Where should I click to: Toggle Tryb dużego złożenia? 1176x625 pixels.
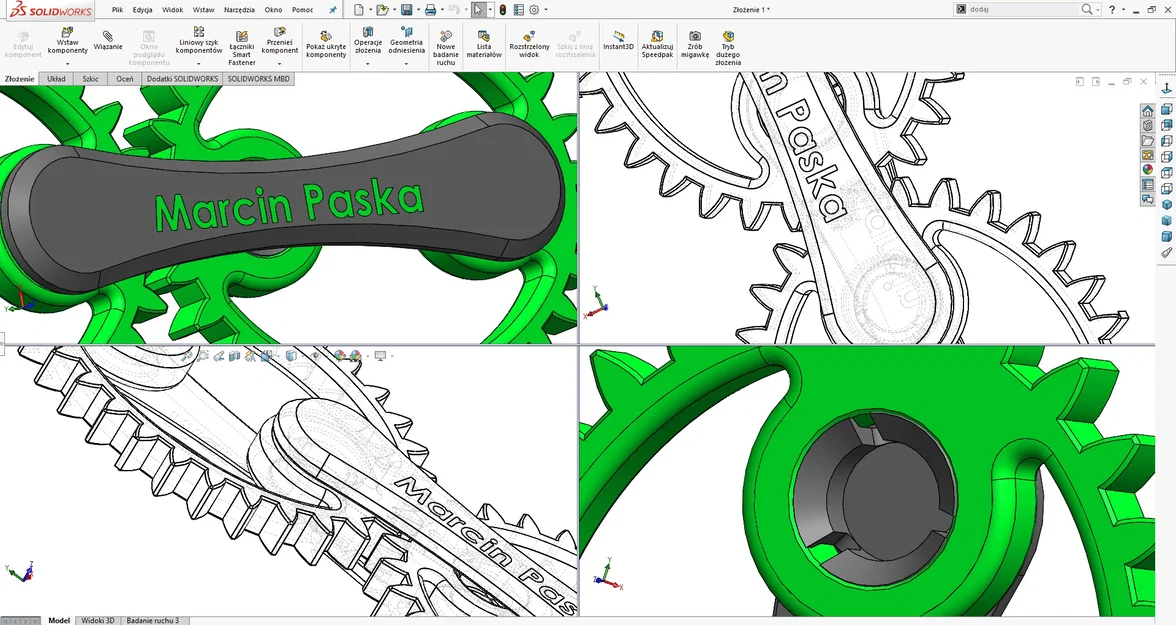pos(728,42)
